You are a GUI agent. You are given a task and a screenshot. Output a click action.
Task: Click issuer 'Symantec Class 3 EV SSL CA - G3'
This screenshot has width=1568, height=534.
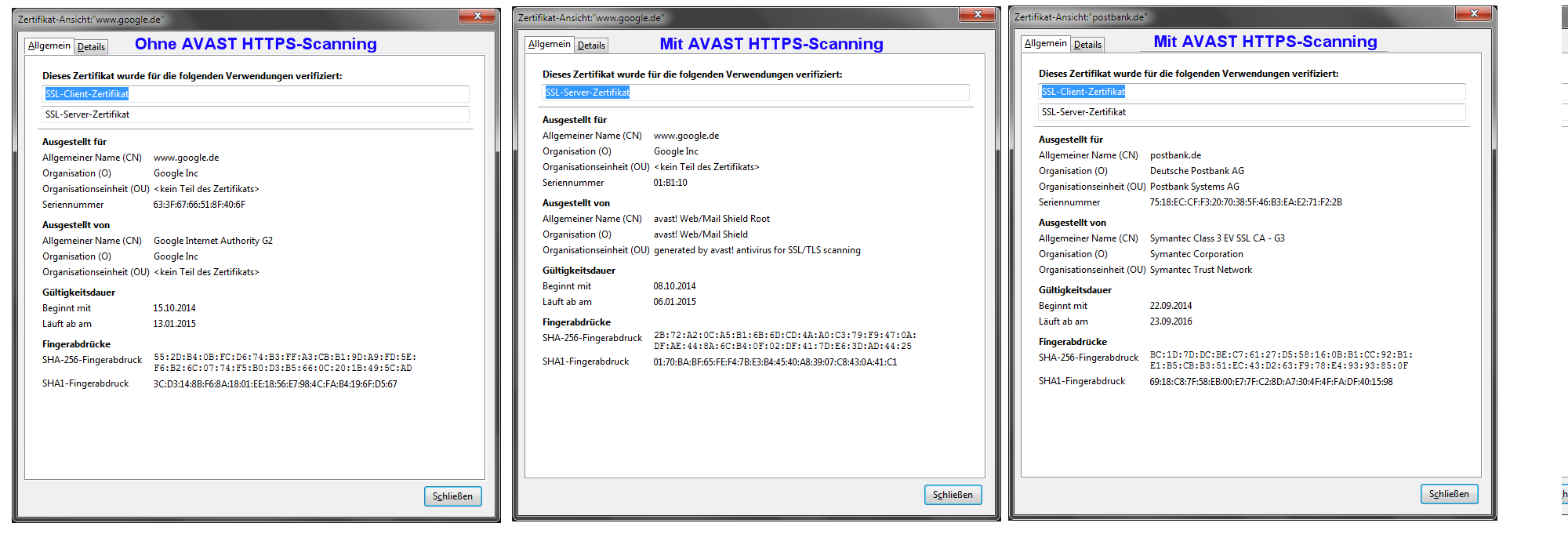[1218, 238]
